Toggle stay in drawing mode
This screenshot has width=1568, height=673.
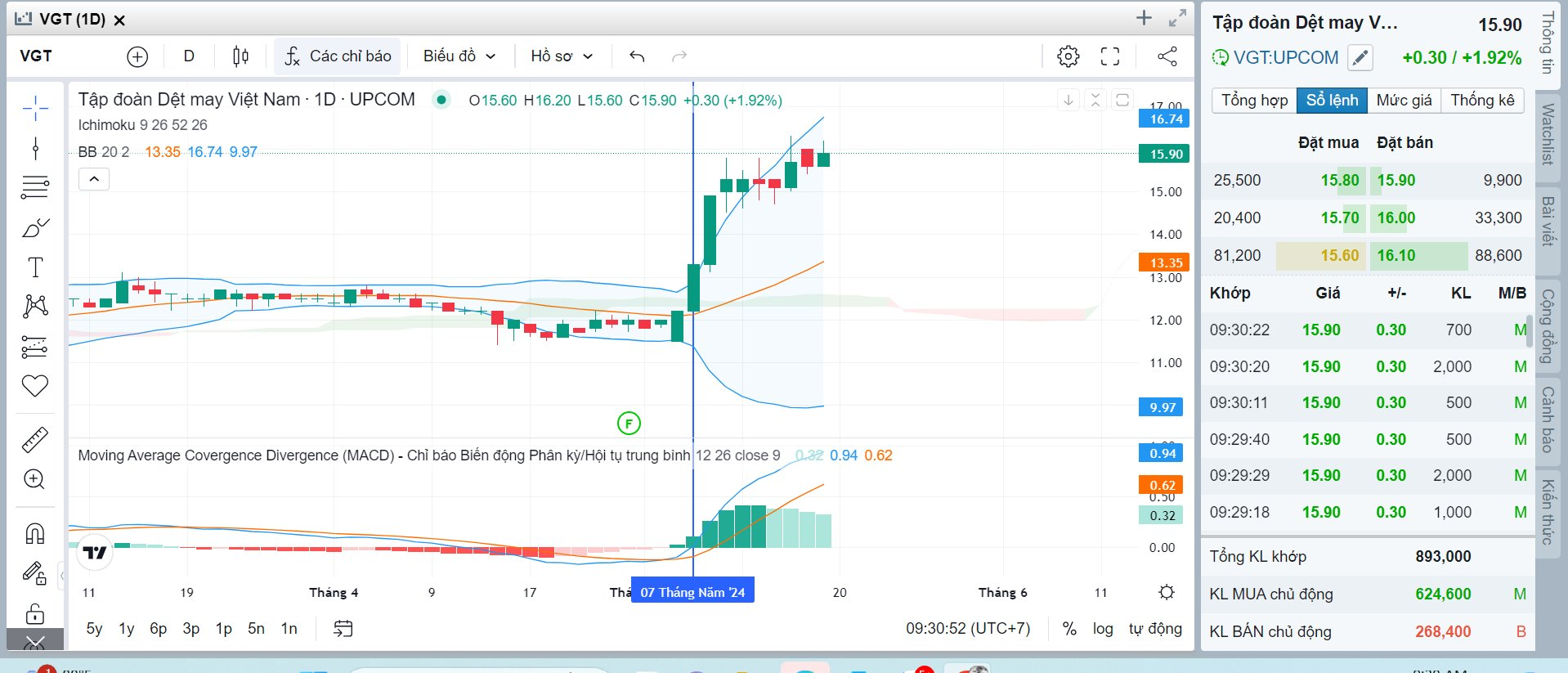pos(35,572)
